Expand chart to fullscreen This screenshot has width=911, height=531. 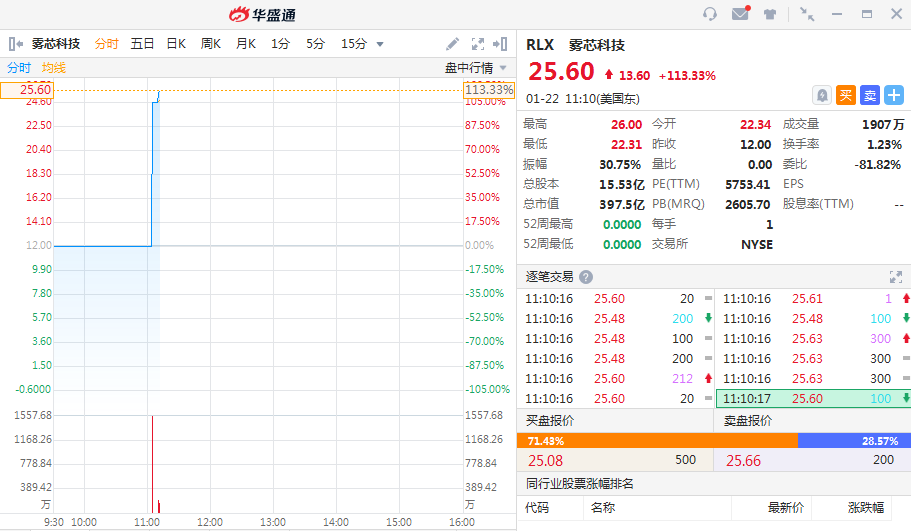point(478,44)
